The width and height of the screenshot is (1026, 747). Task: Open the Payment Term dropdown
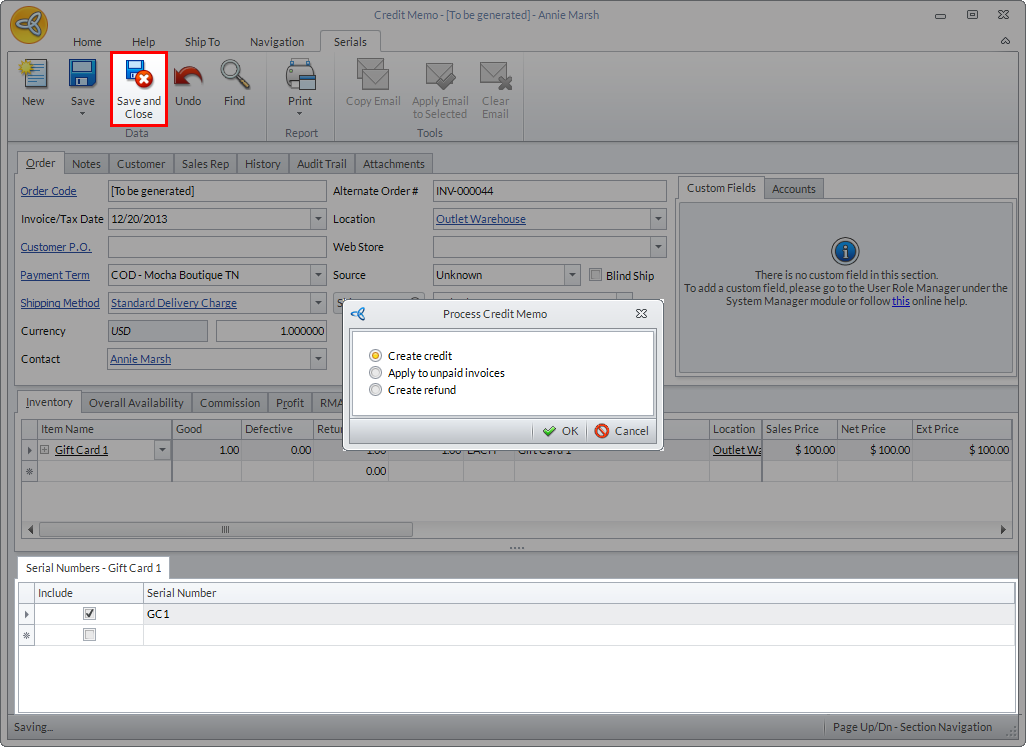(x=318, y=275)
